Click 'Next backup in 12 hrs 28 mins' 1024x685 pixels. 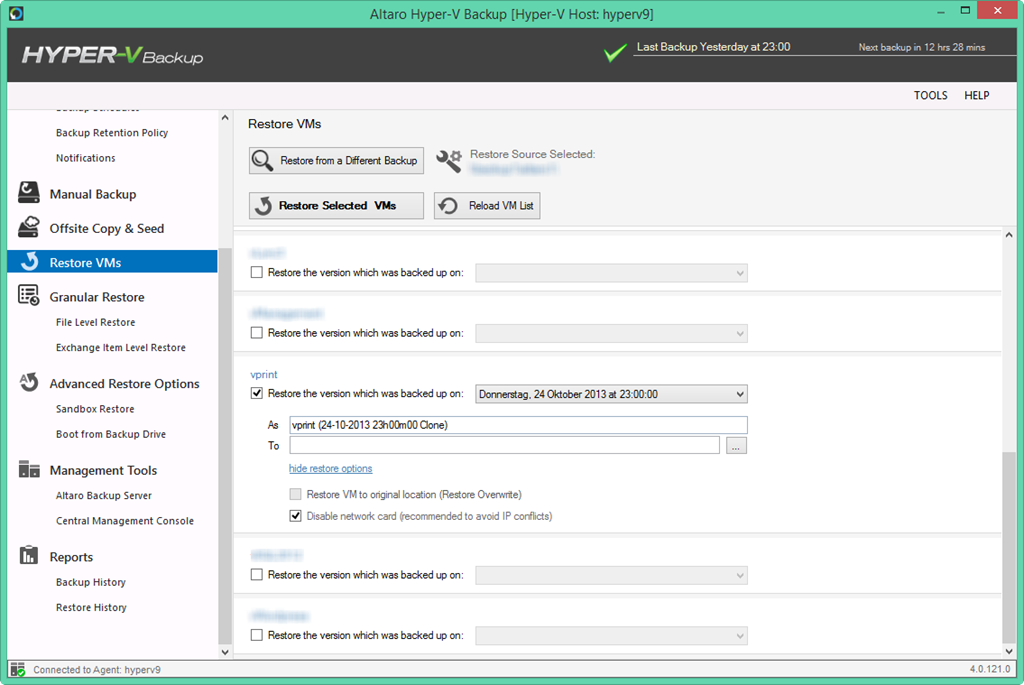921,47
